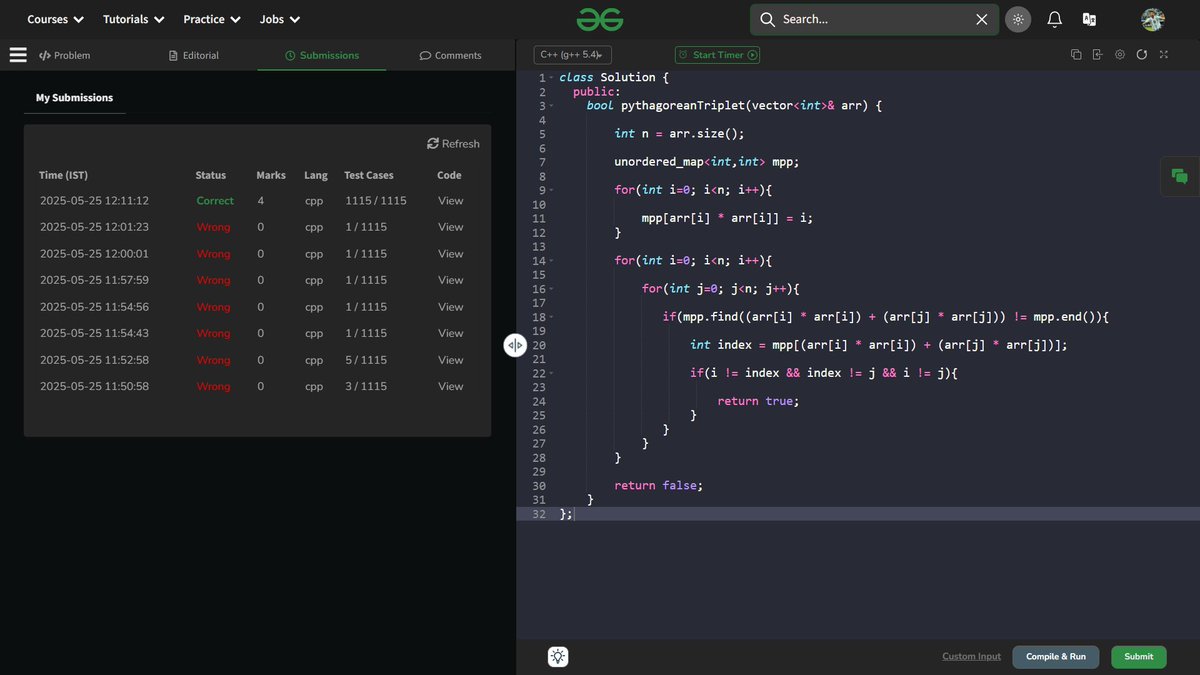Click the 1115 / 1115 test cases cell
The image size is (1200, 675).
coord(376,201)
